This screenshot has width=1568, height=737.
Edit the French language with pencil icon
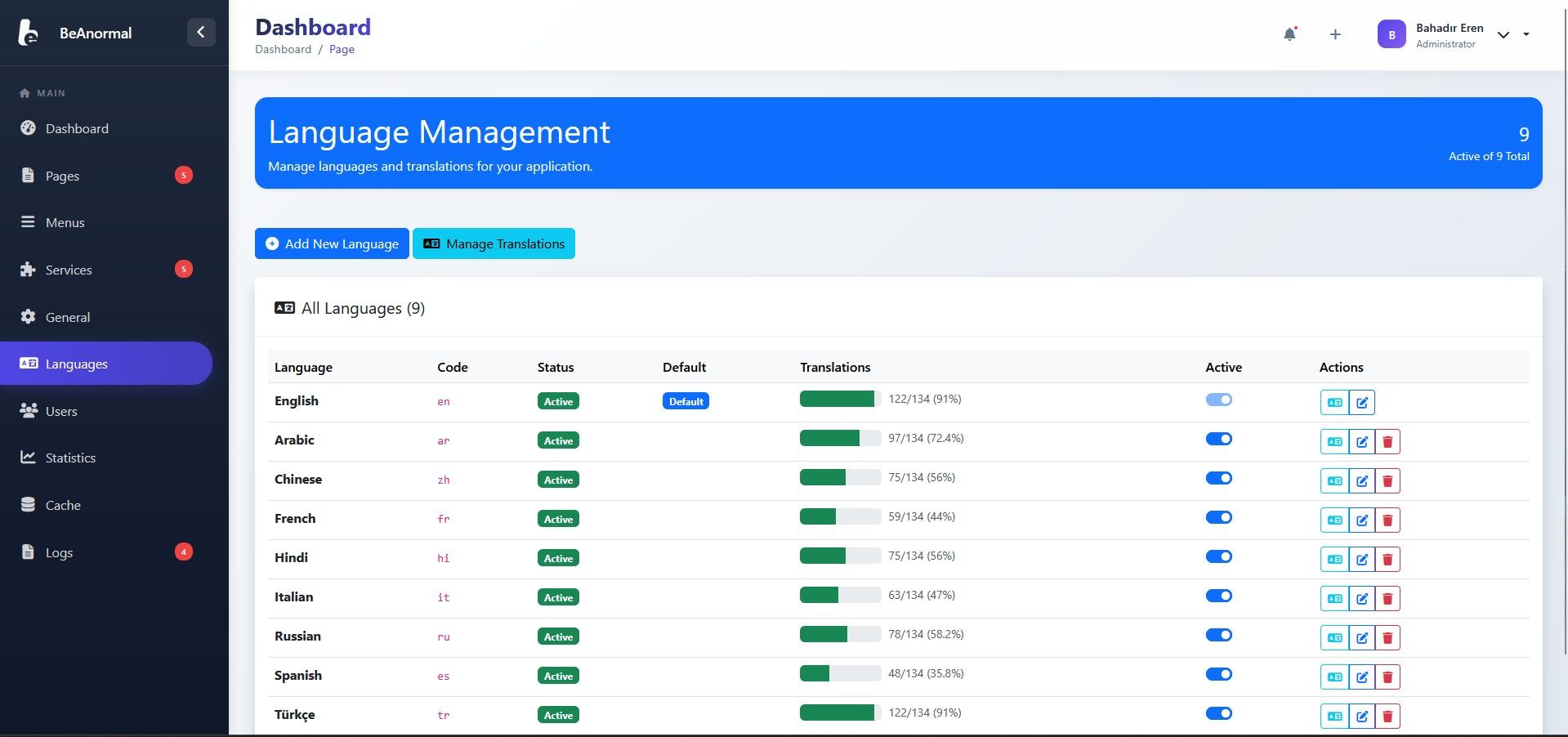pyautogui.click(x=1362, y=520)
